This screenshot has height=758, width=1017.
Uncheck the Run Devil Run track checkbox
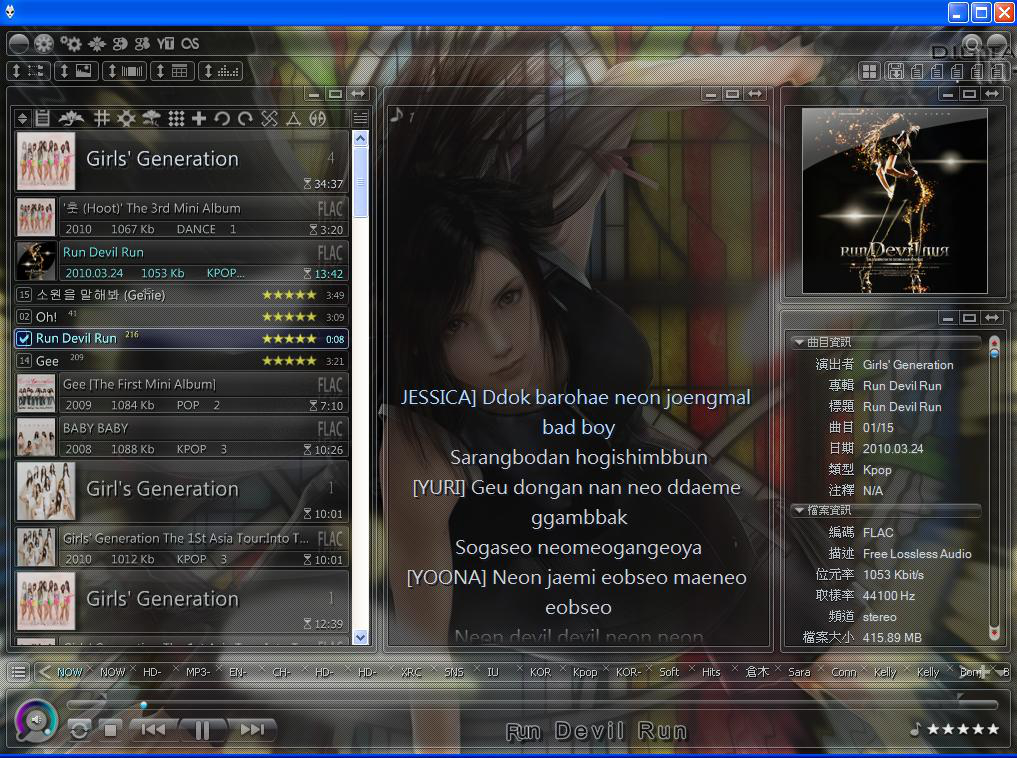click(24, 338)
